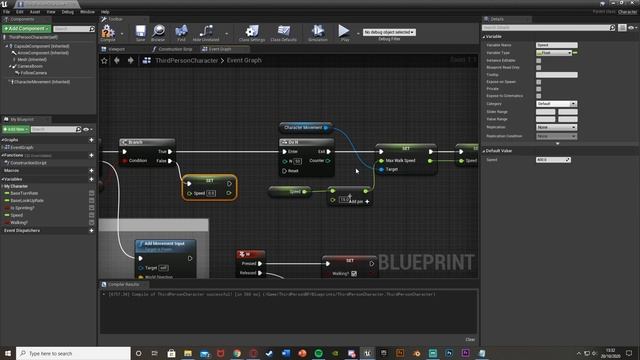Viewport: 640px width, 360px height.
Task: Click the property matrix grid icon in Details
Action: point(622,28)
